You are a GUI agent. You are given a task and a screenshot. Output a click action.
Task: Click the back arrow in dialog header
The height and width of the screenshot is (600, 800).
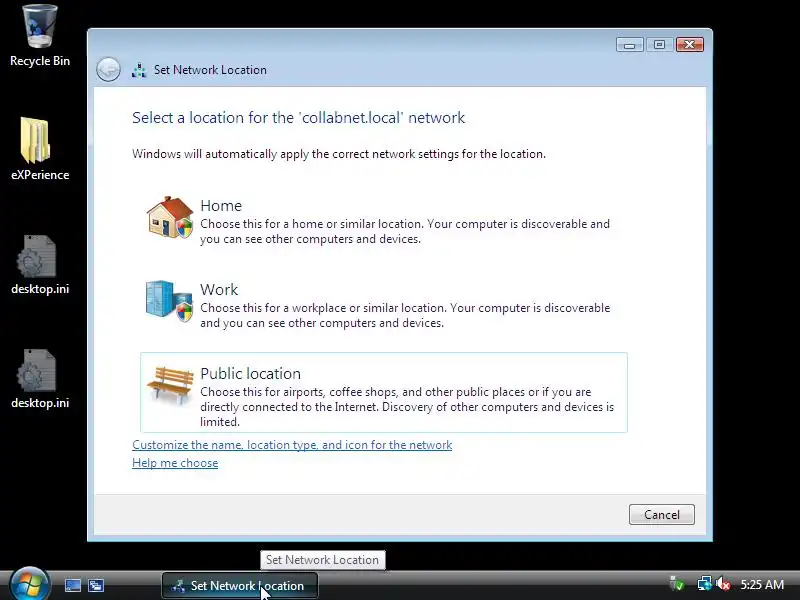pos(108,69)
